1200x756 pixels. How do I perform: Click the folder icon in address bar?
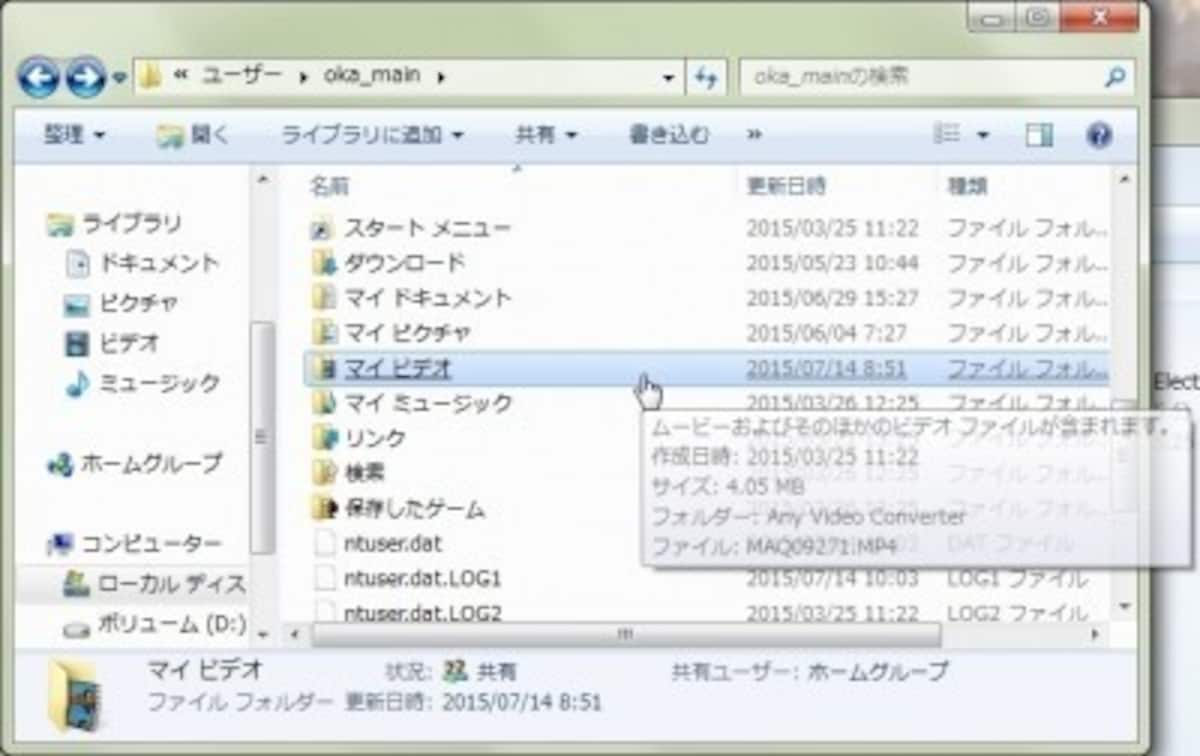tap(150, 76)
